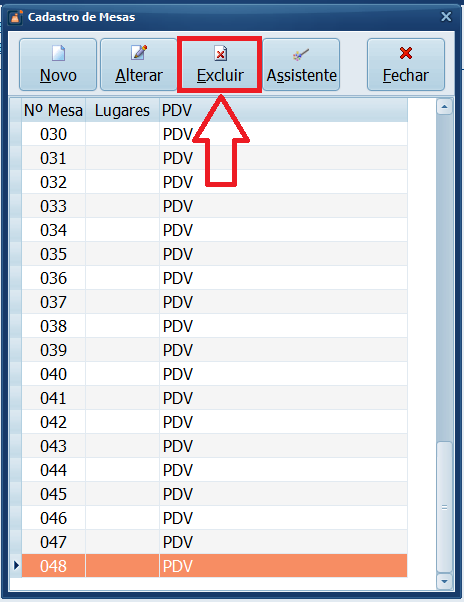
Task: Select table row 030
Action: coord(215,134)
